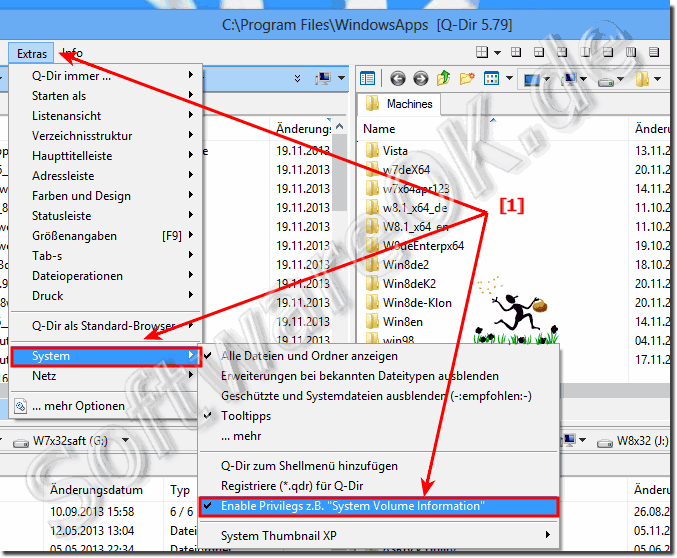Sort by Änderungsdatum column header
This screenshot has width=677, height=558.
click(x=96, y=490)
